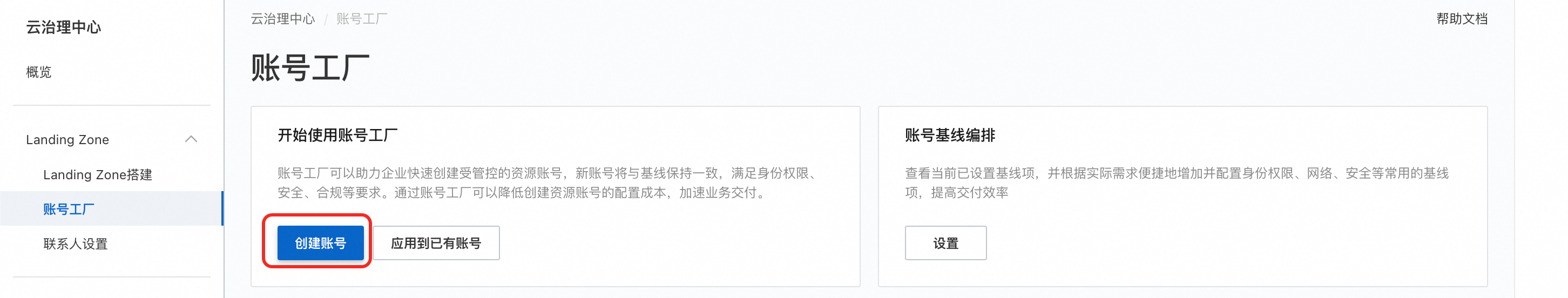Click the breadcrumb slash separator

tap(326, 19)
